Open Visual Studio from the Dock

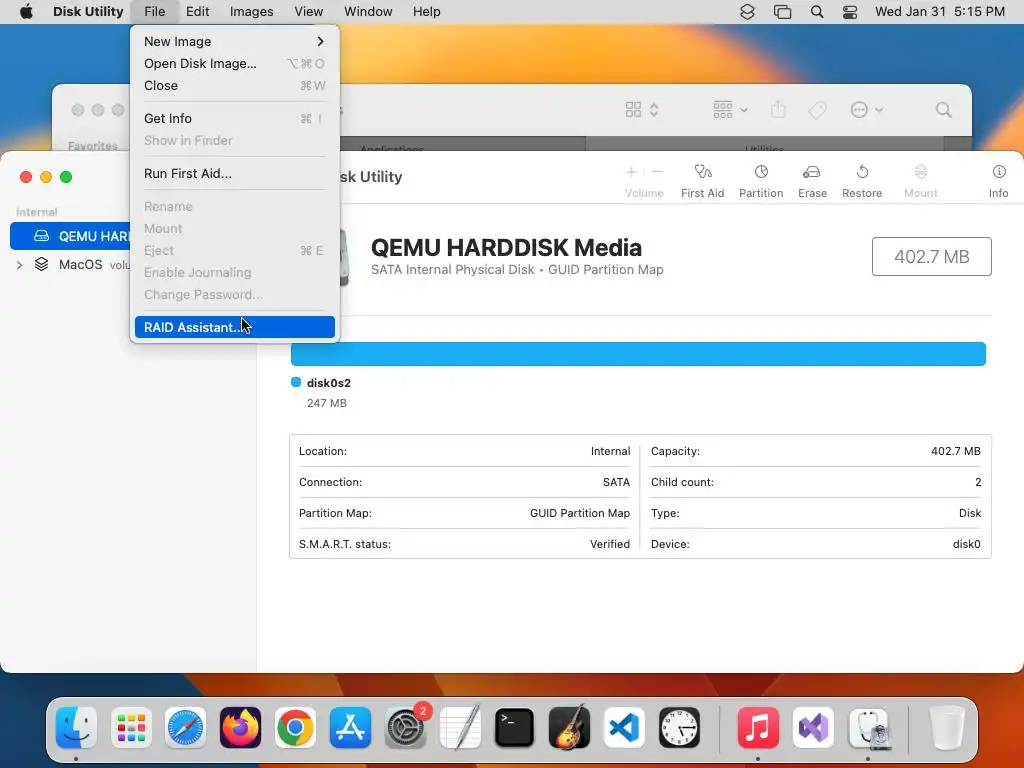click(812, 728)
